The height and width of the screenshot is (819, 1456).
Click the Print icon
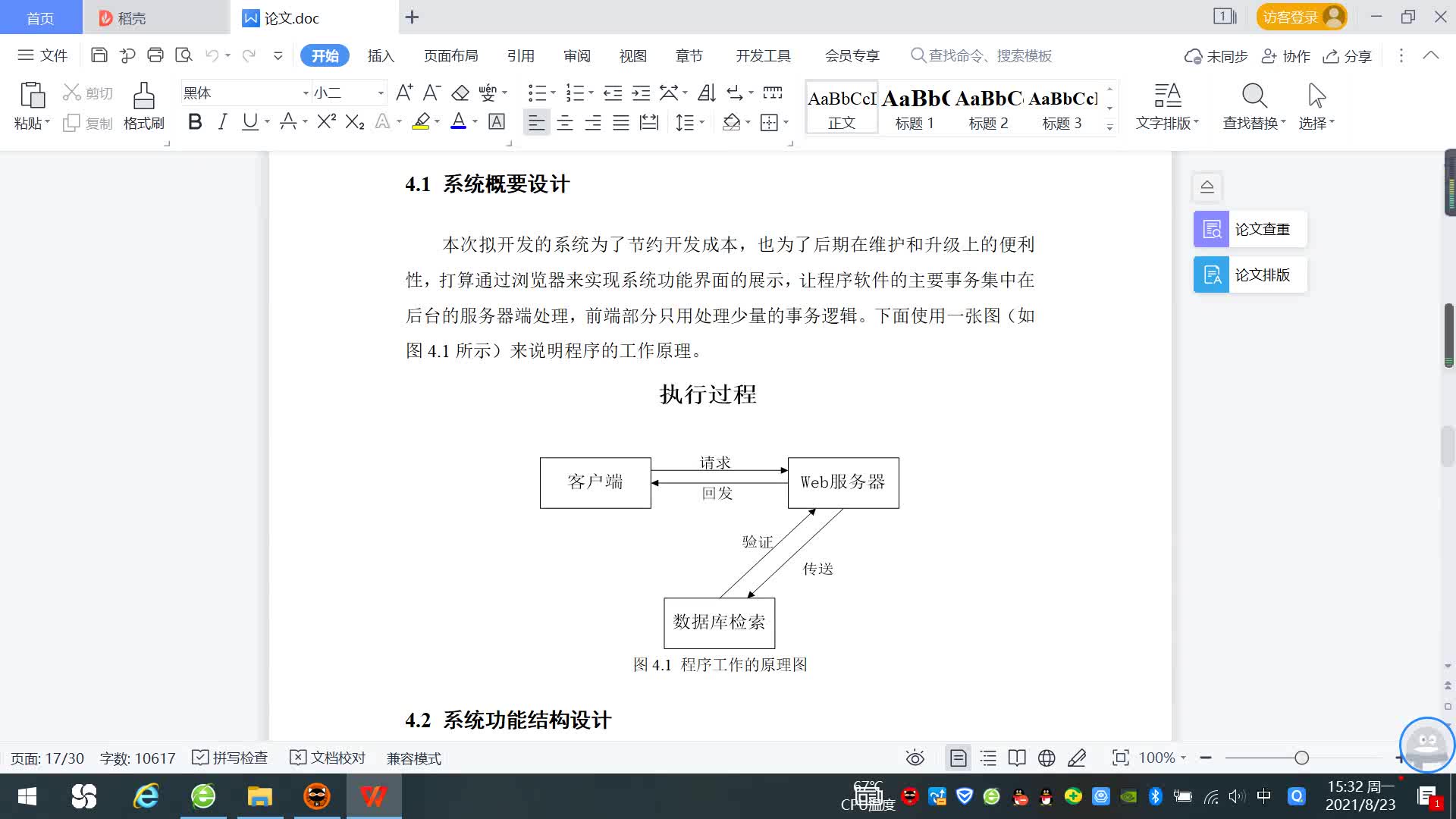coord(155,55)
